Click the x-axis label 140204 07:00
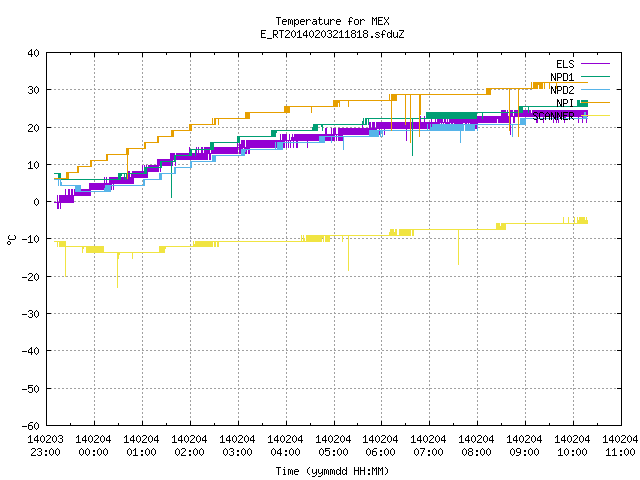 point(428,446)
